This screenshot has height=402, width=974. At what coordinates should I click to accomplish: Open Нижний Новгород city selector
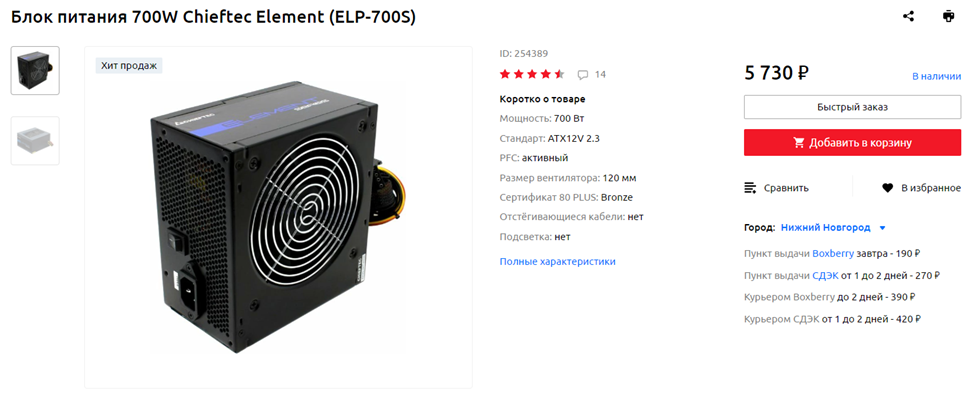tap(826, 228)
